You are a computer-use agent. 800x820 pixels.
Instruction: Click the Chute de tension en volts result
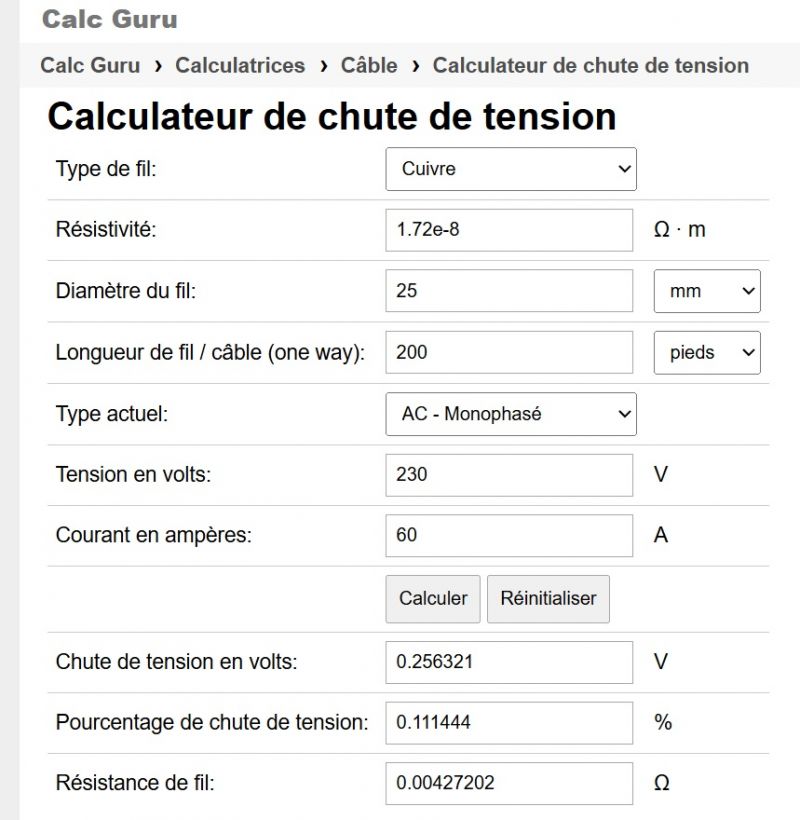click(509, 661)
